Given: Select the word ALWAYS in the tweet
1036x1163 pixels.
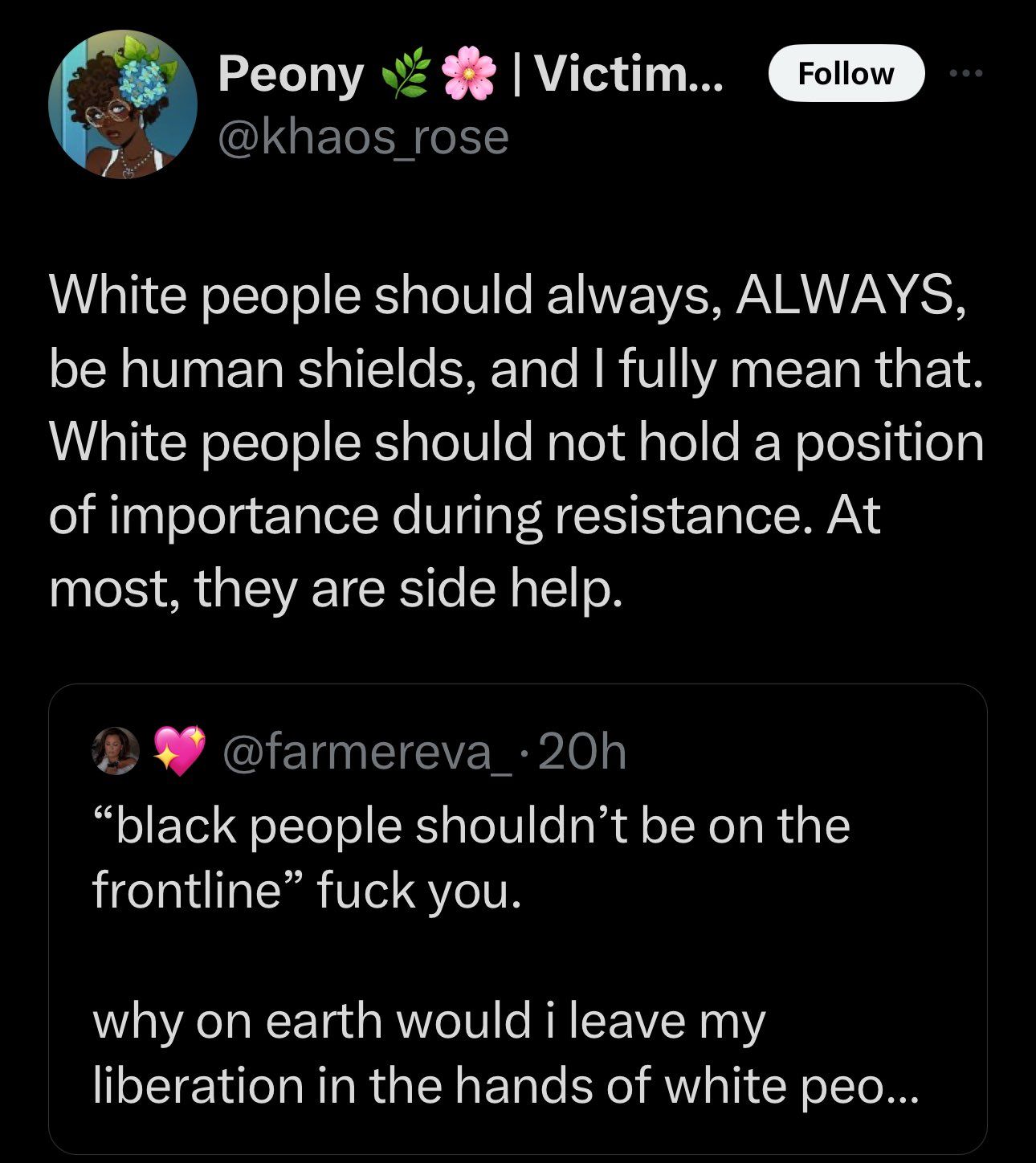Looking at the screenshot, I should click(842, 296).
